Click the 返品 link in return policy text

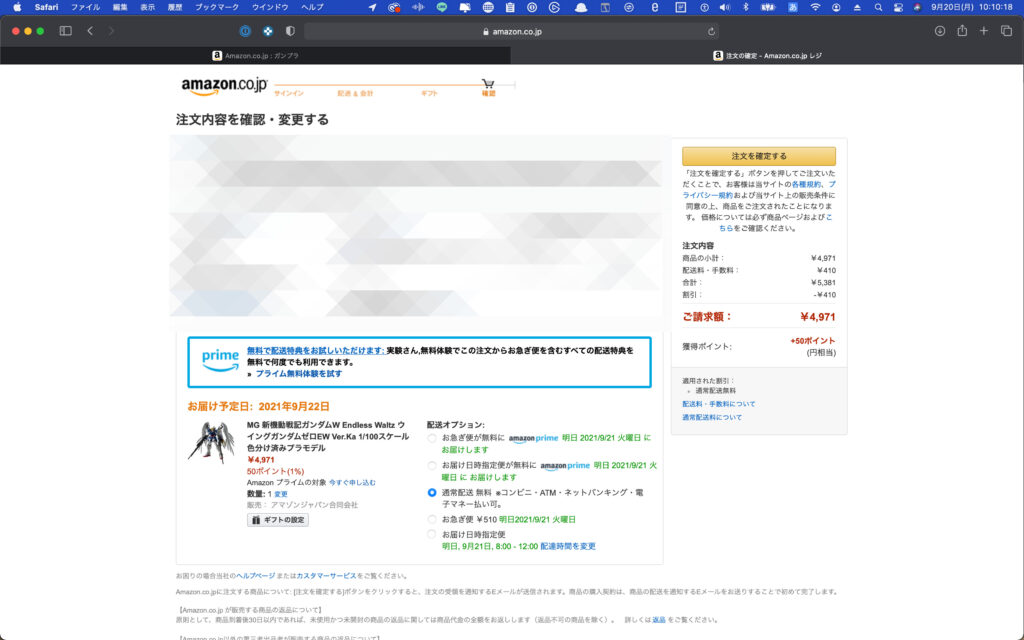pyautogui.click(x=659, y=620)
